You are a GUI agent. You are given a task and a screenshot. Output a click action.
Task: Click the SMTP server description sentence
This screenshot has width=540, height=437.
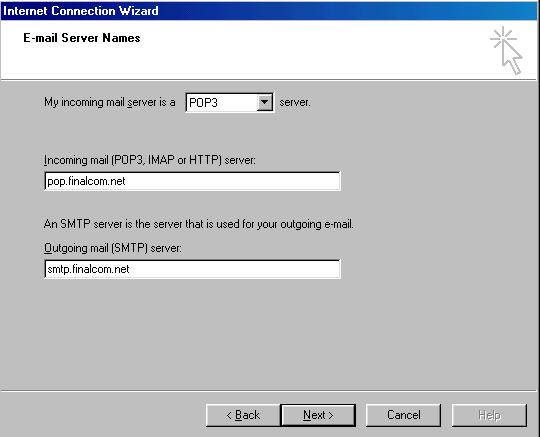pos(199,224)
